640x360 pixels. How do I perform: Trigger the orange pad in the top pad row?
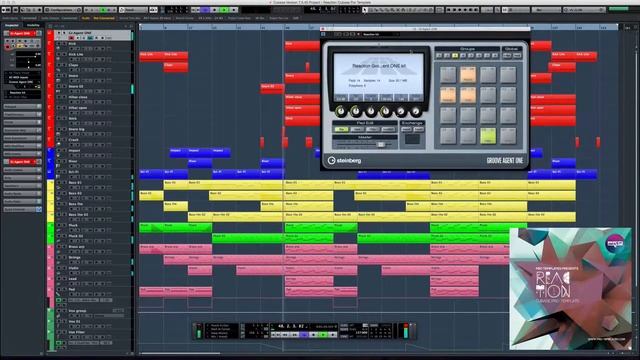pos(468,75)
